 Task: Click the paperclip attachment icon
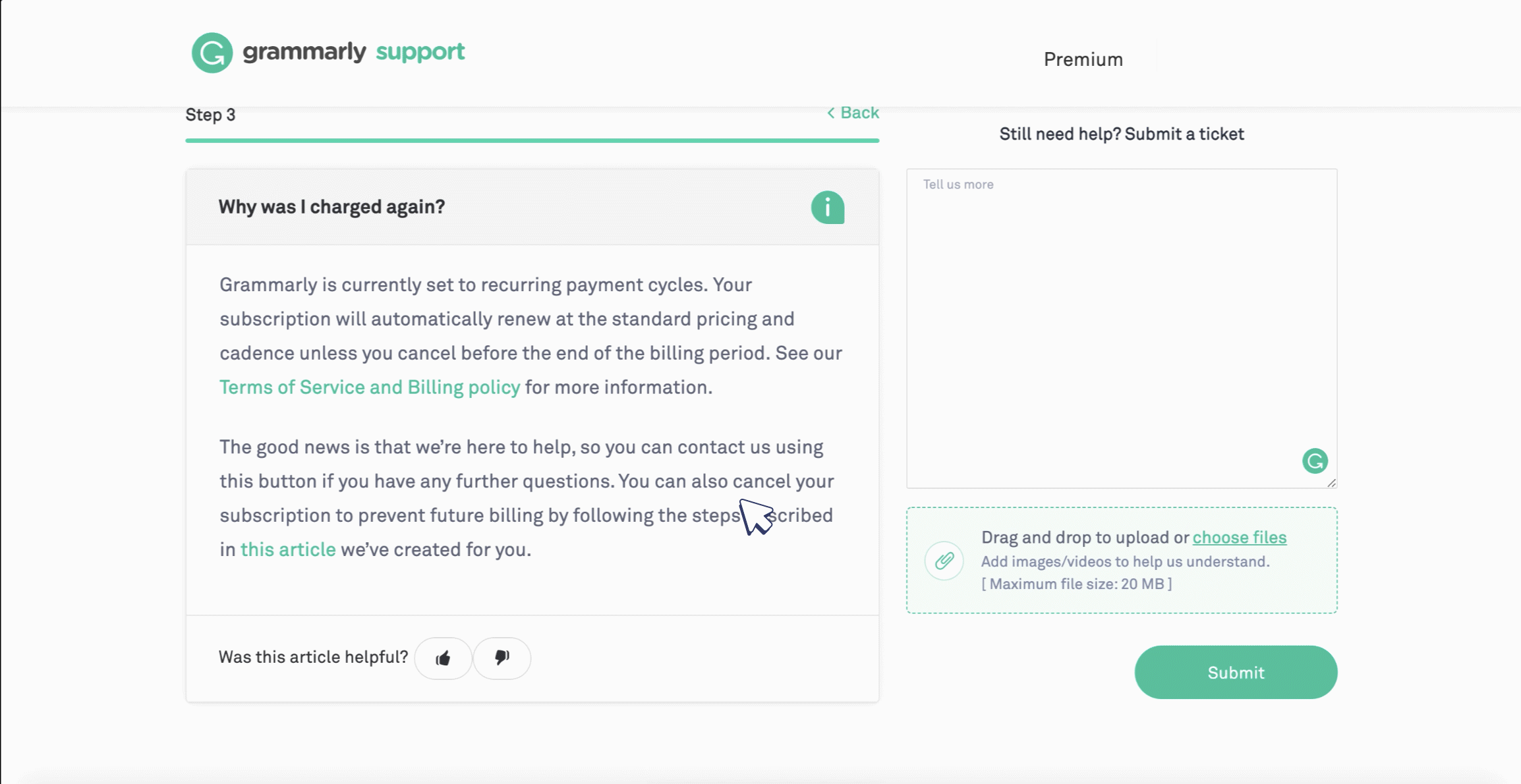(944, 561)
